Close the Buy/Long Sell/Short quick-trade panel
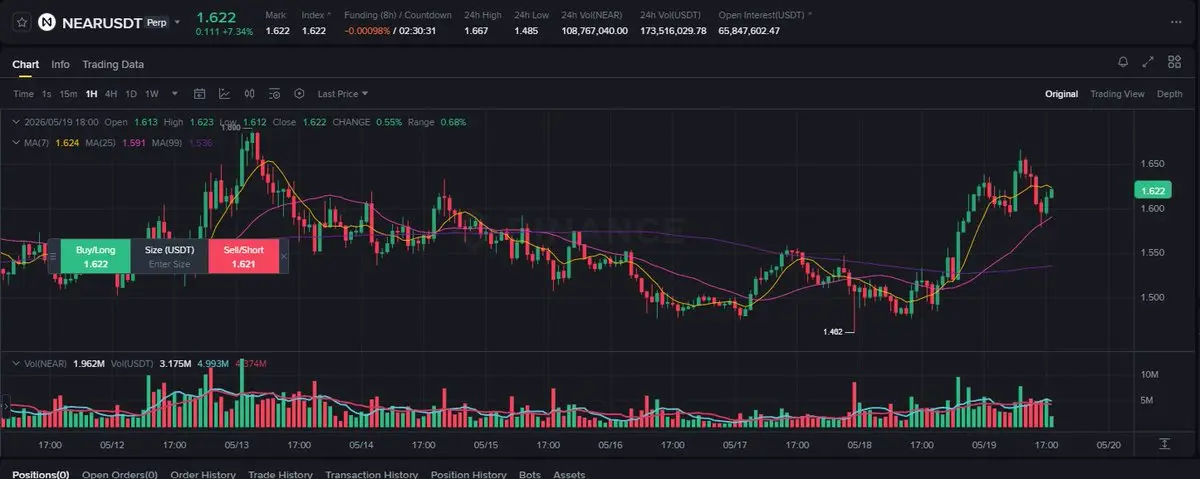The height and width of the screenshot is (479, 1200). (x=283, y=256)
